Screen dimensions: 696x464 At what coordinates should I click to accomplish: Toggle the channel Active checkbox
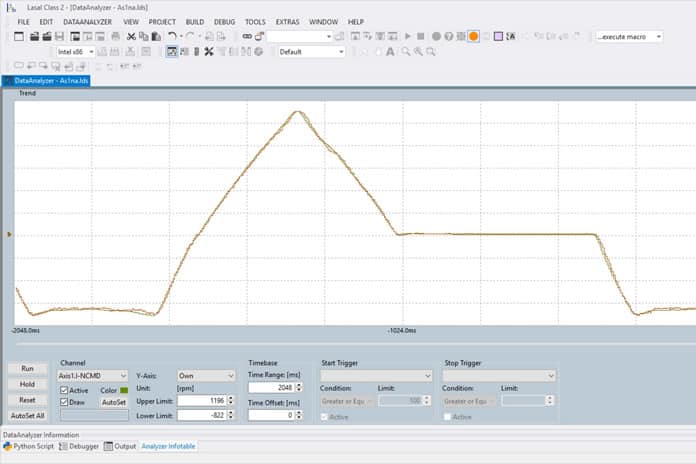click(64, 390)
